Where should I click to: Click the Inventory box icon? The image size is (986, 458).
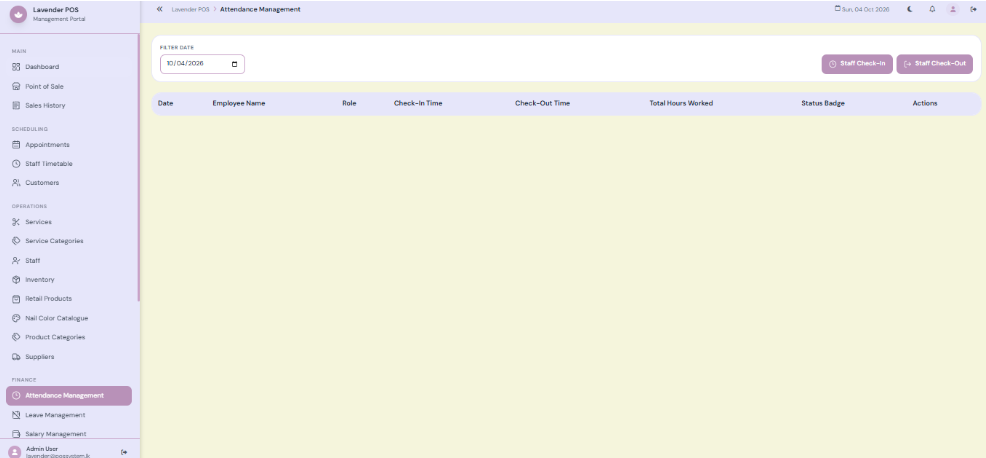tap(16, 279)
